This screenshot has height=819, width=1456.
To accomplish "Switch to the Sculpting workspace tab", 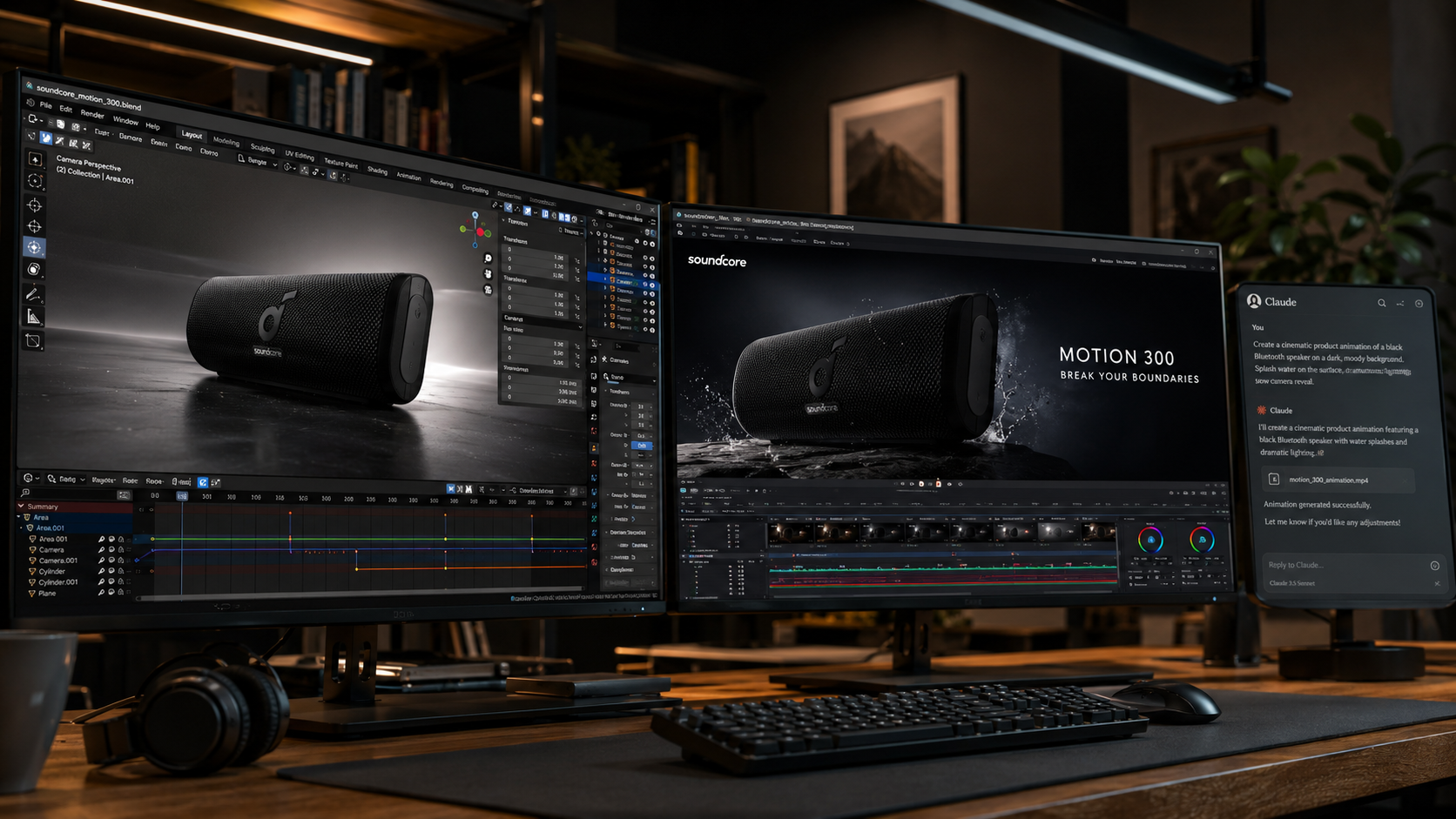I will 262,147.
